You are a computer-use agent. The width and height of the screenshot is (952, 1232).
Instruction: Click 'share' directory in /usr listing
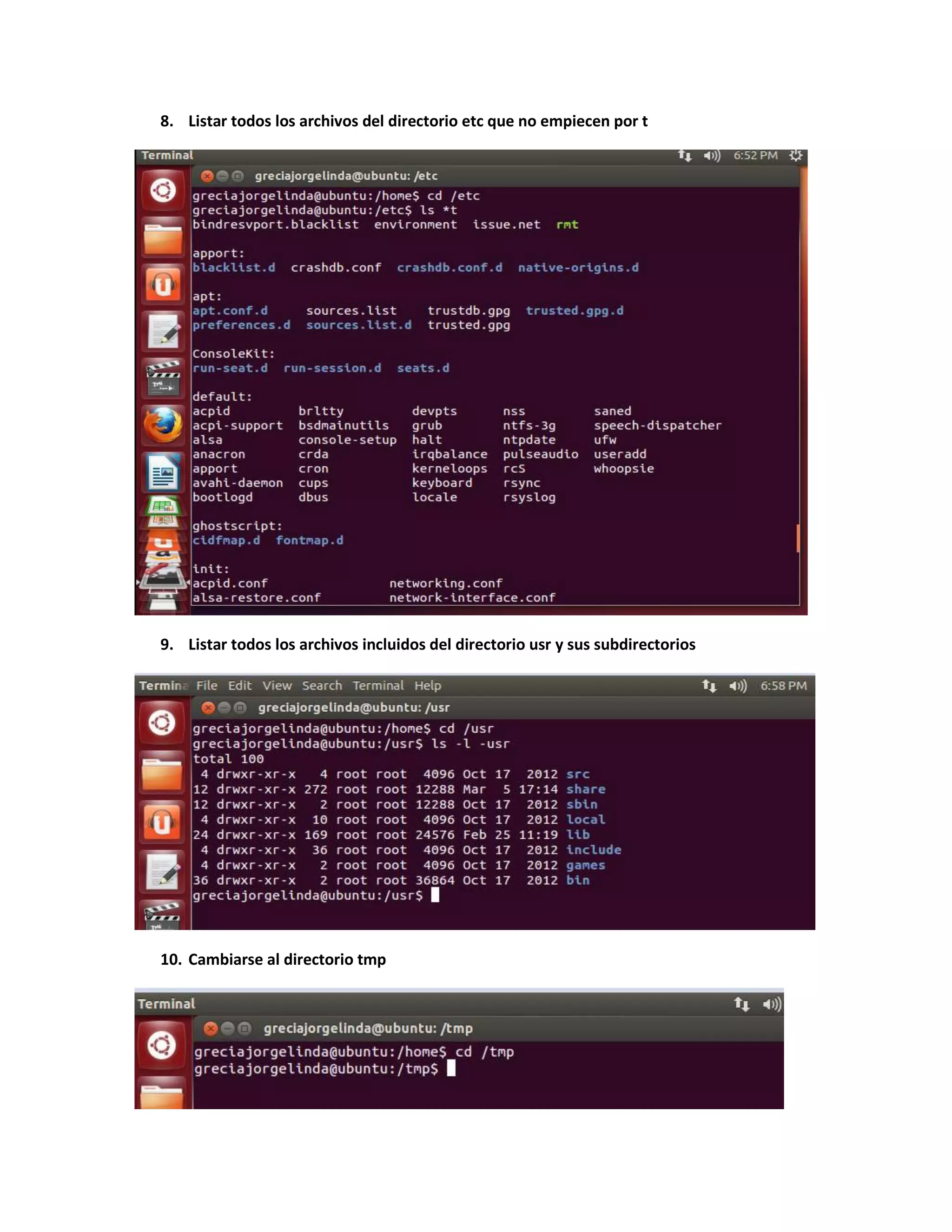pos(586,789)
